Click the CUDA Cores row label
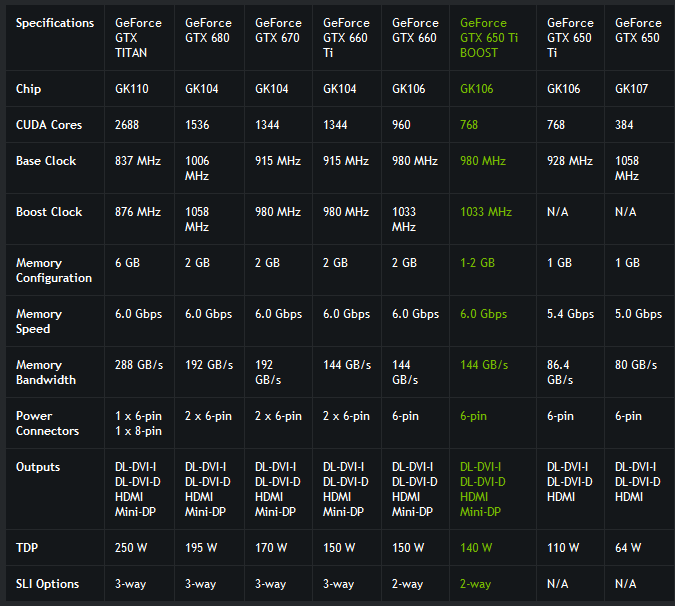The height and width of the screenshot is (606, 675). coord(49,125)
